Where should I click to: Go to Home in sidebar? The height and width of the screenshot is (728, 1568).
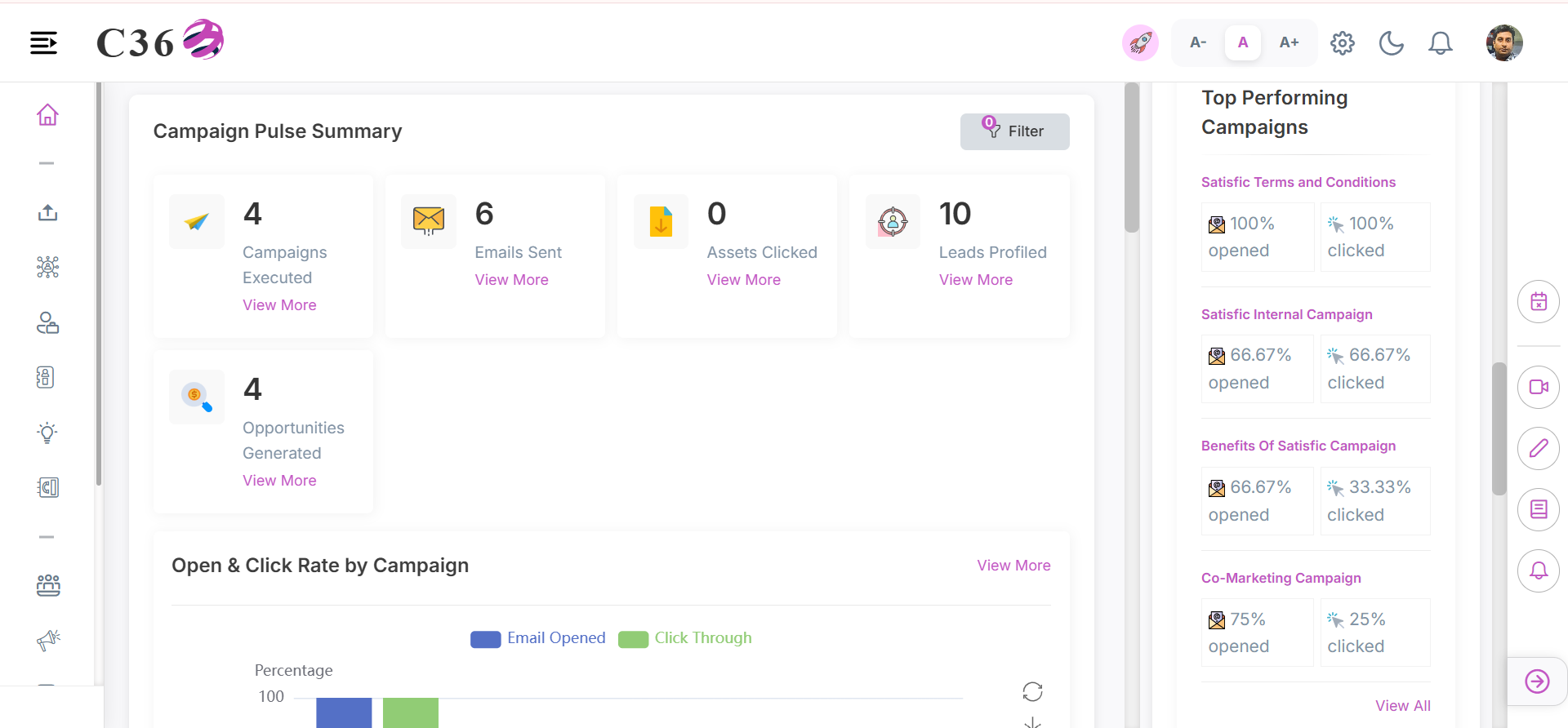coord(47,115)
